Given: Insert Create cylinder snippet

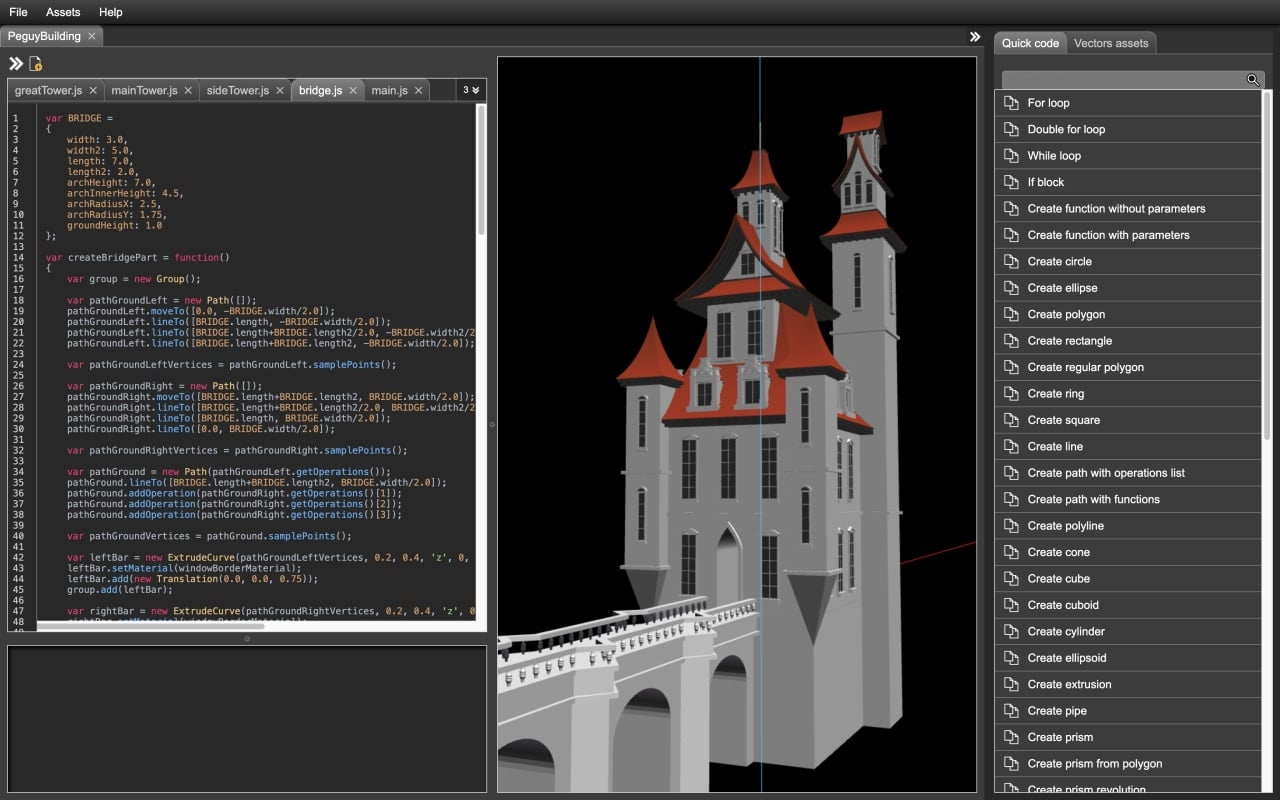Looking at the screenshot, I should tap(1128, 632).
